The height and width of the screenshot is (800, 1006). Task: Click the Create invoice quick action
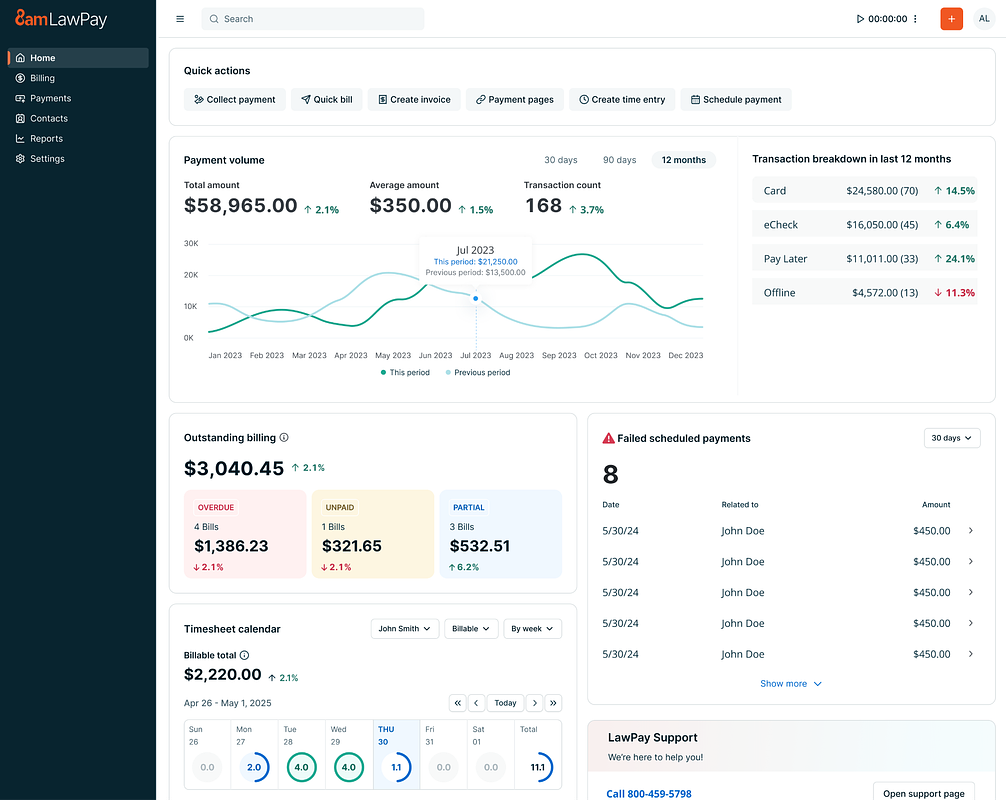click(413, 99)
